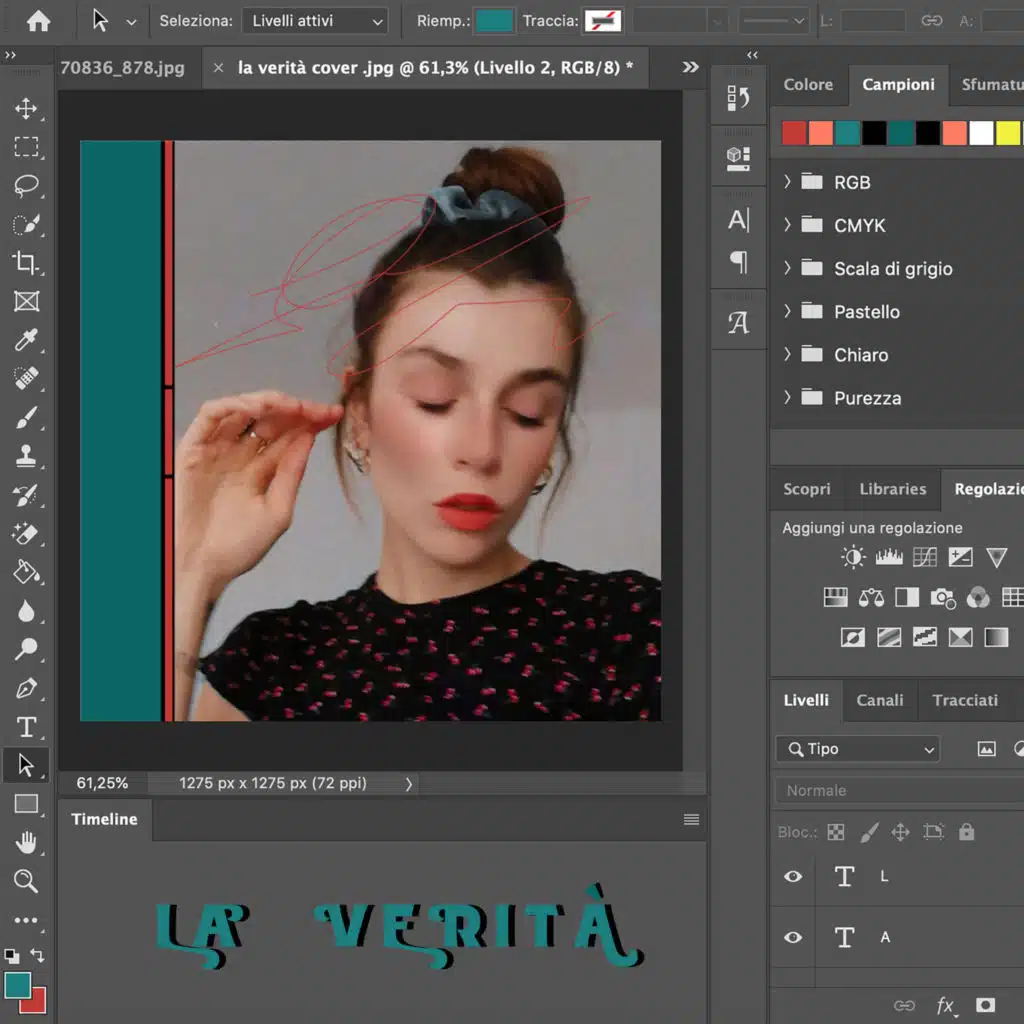This screenshot has height=1024, width=1024.
Task: Select the Horizontal Type tool
Action: coord(26,727)
